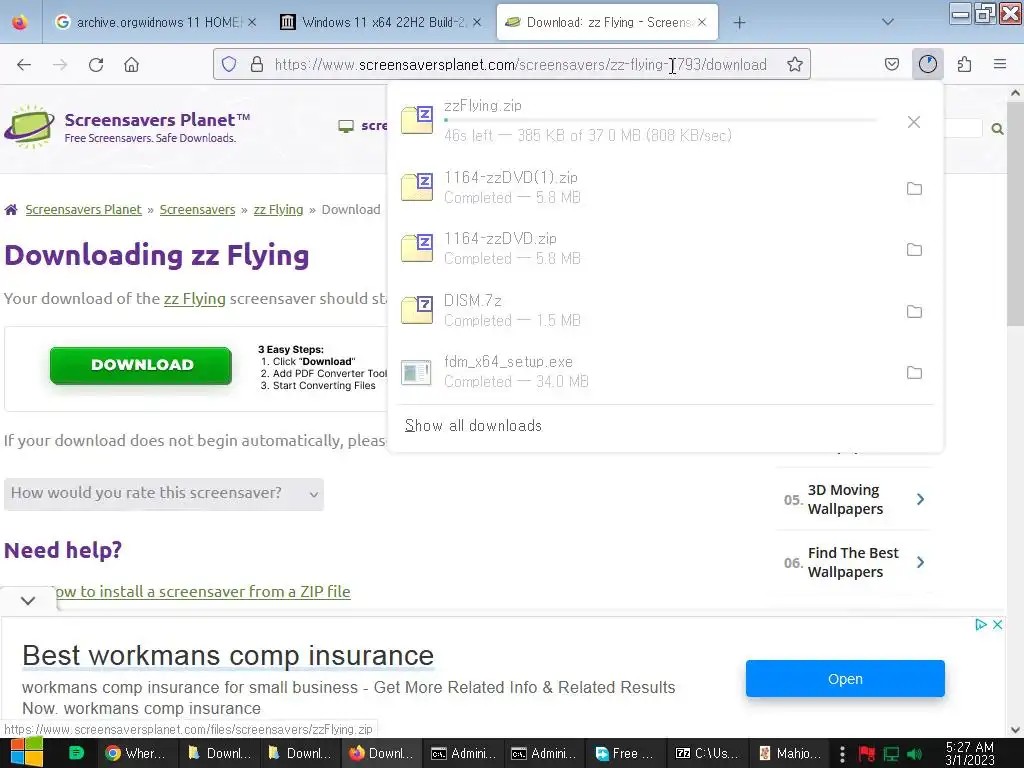
Task: Click the site search magnifier icon
Action: coord(997,129)
